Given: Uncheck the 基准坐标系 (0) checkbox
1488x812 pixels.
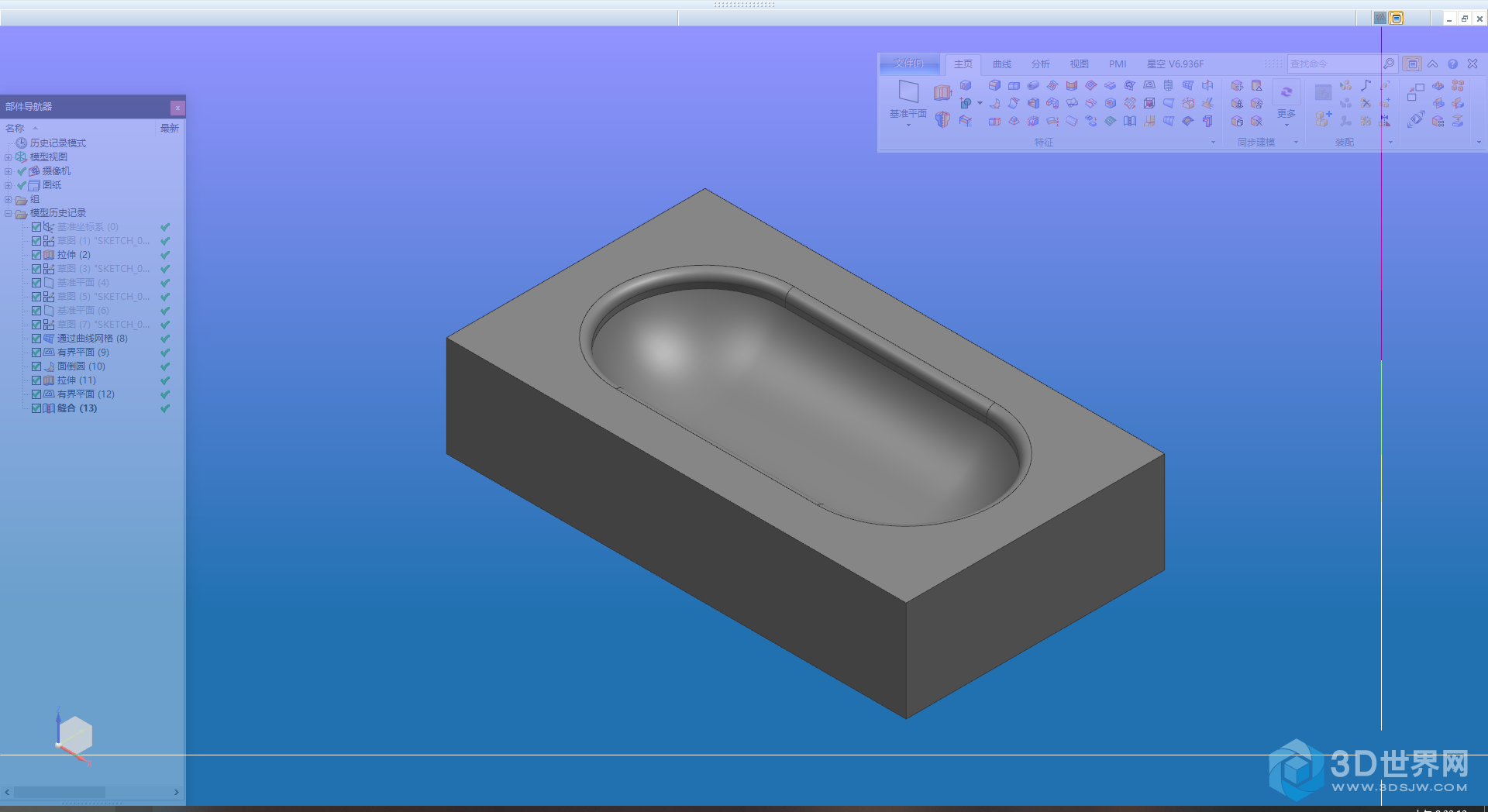Looking at the screenshot, I should pos(36,227).
